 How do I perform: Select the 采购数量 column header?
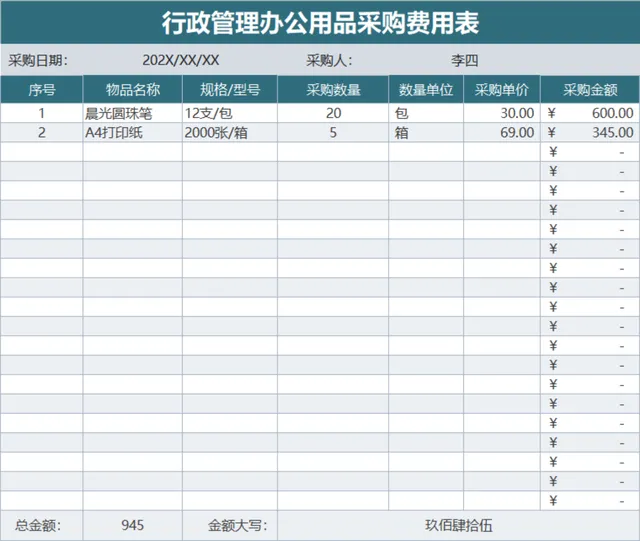tap(333, 89)
